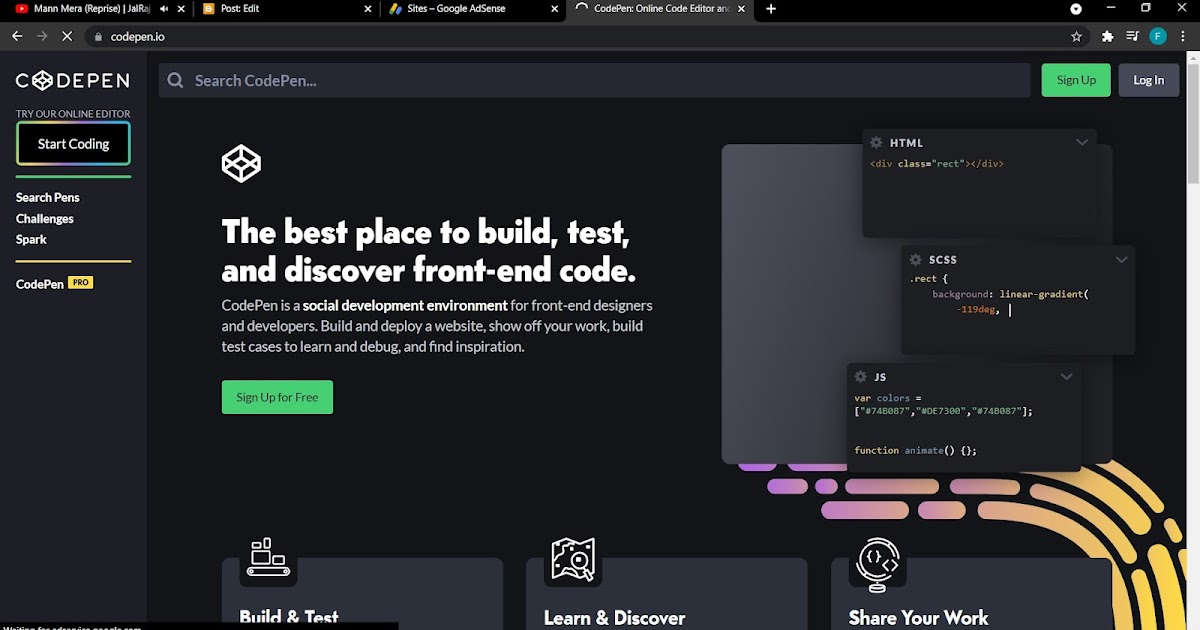
Task: Click the CodePen logo in the sidebar
Action: (x=71, y=80)
